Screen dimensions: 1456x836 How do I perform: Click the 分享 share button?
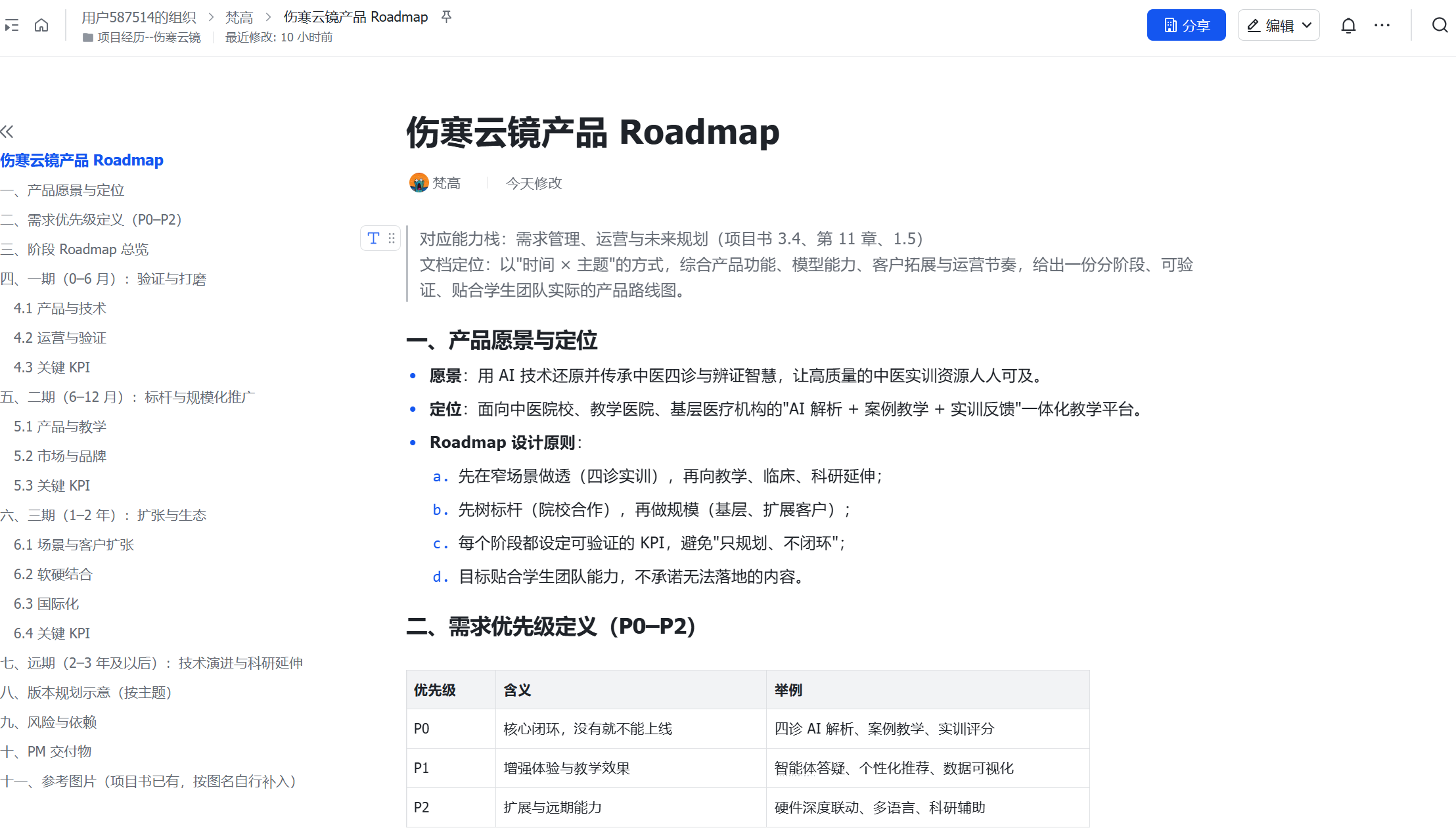[x=1186, y=26]
